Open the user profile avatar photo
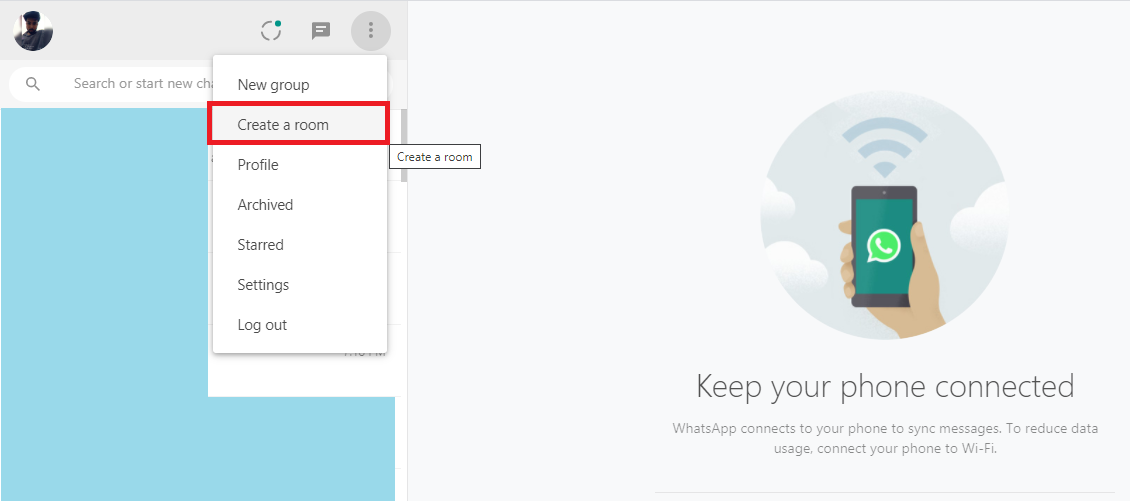The width and height of the screenshot is (1130, 501). pyautogui.click(x=33, y=31)
